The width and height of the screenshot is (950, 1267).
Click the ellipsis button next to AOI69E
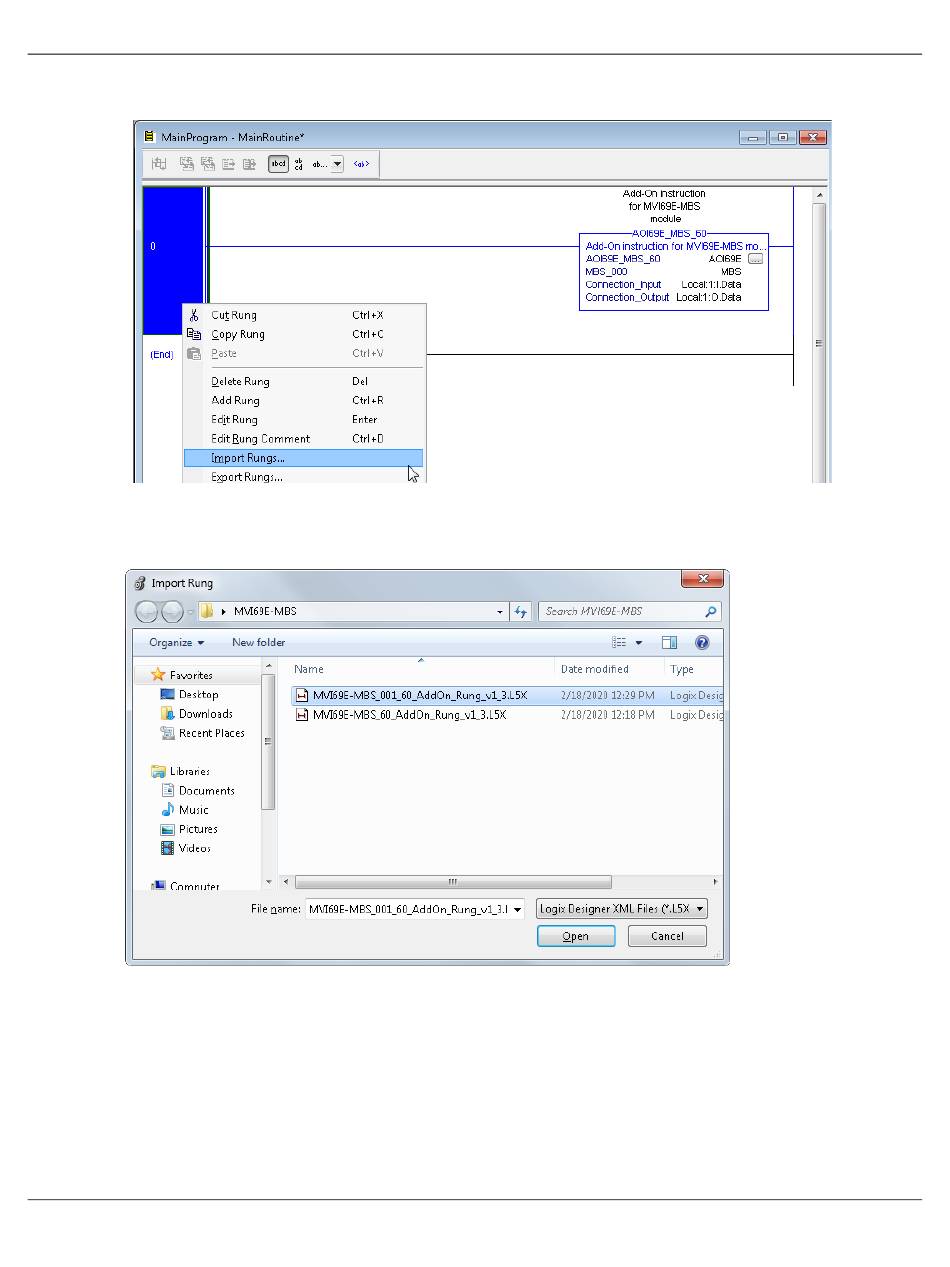(755, 258)
